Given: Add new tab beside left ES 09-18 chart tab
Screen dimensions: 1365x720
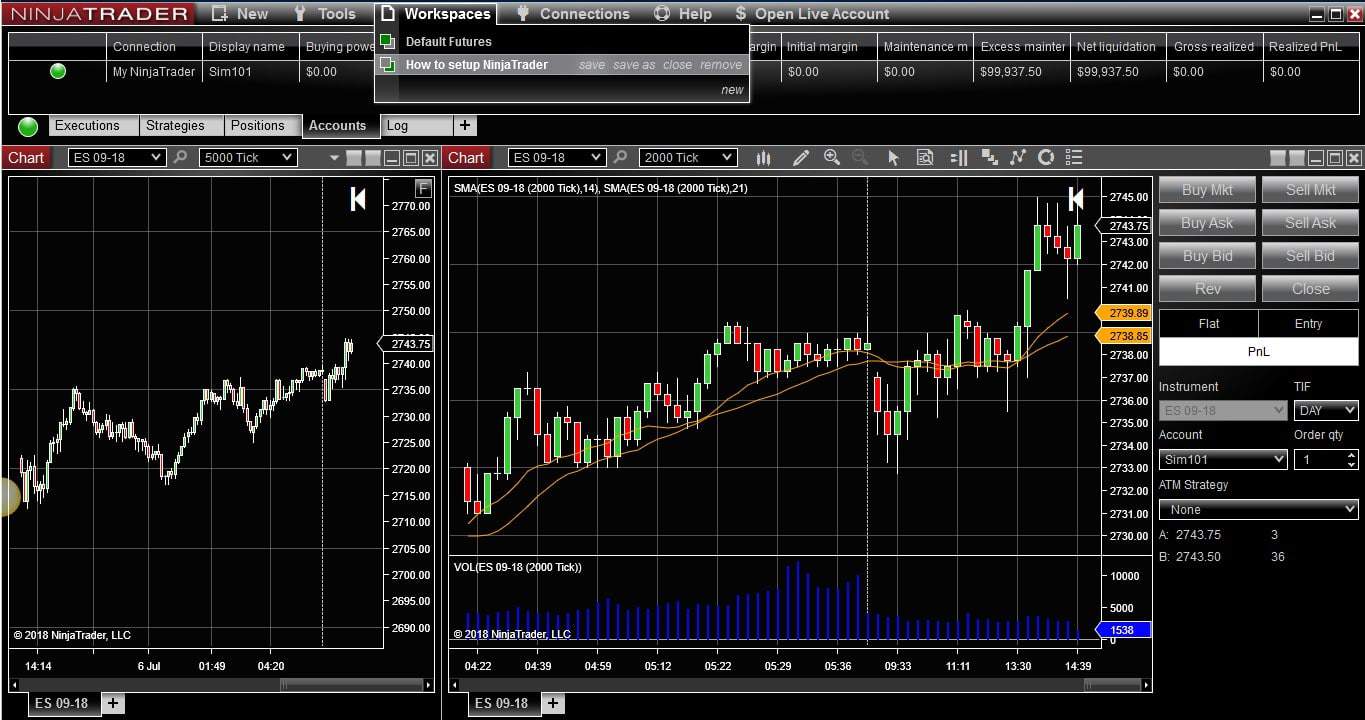Looking at the screenshot, I should tap(113, 703).
